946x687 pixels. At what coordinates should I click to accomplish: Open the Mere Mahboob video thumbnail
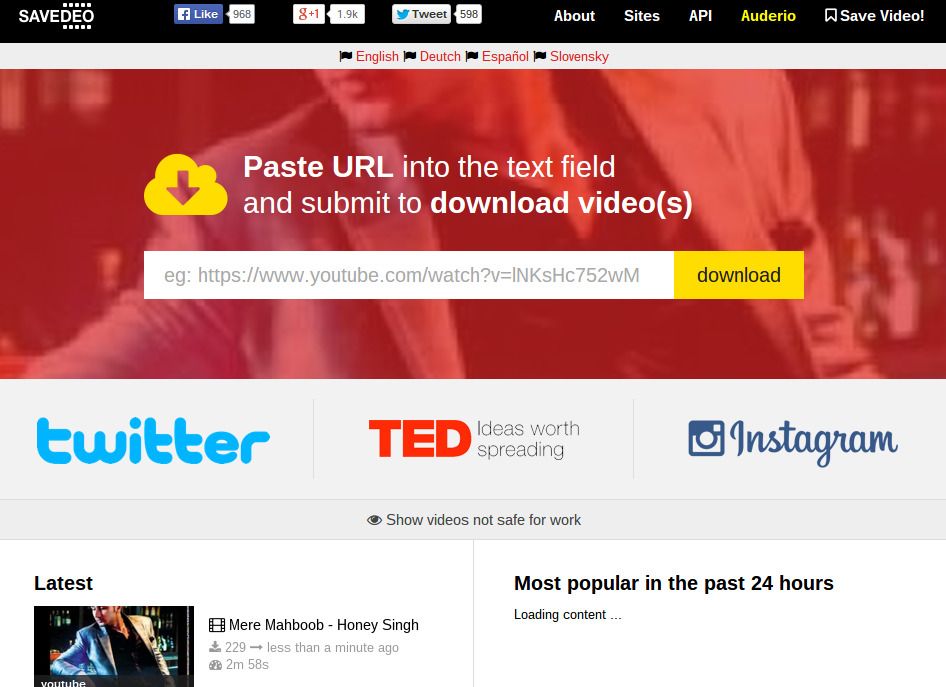point(113,646)
